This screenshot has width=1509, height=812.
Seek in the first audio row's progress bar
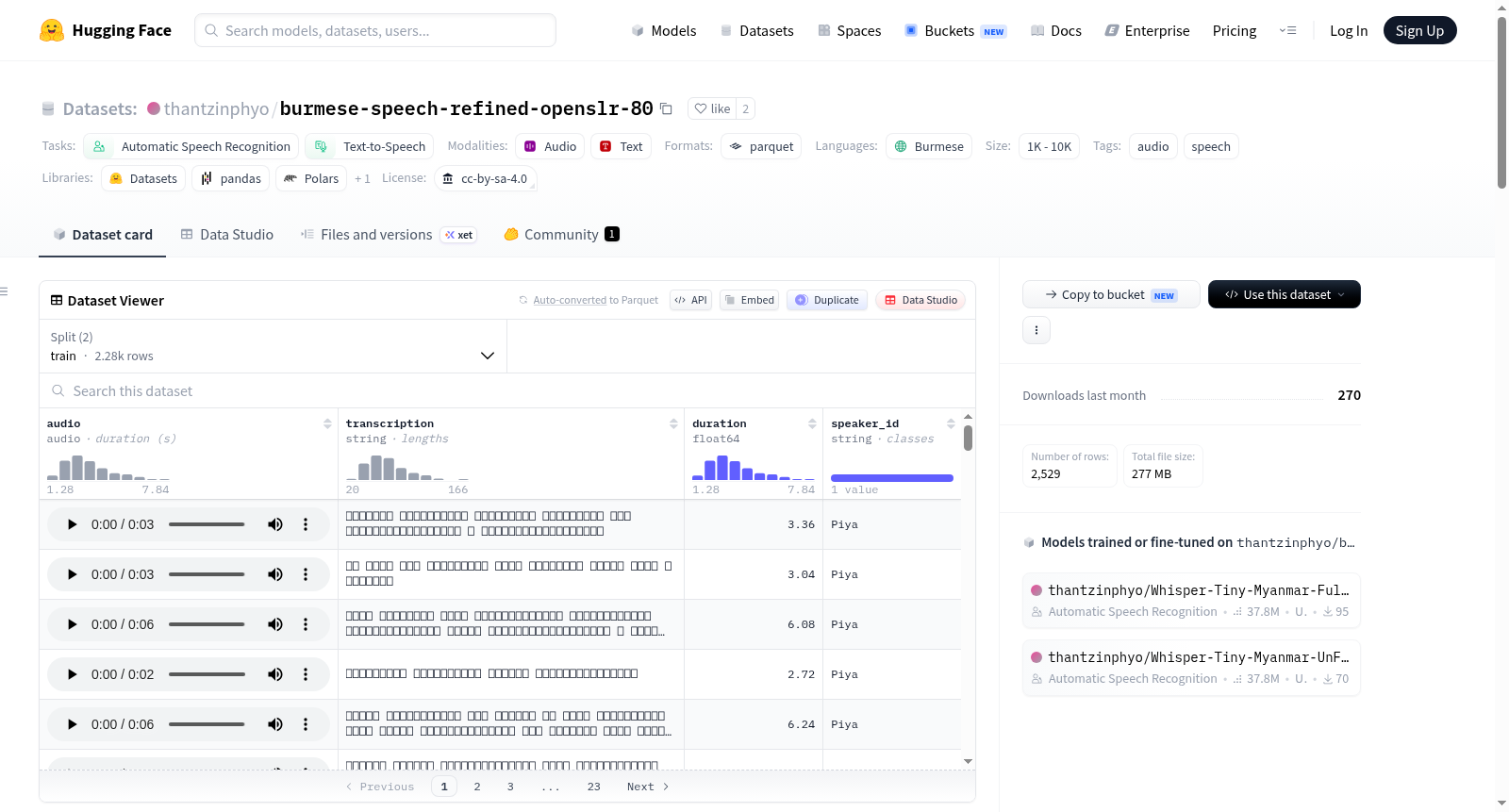click(x=207, y=524)
